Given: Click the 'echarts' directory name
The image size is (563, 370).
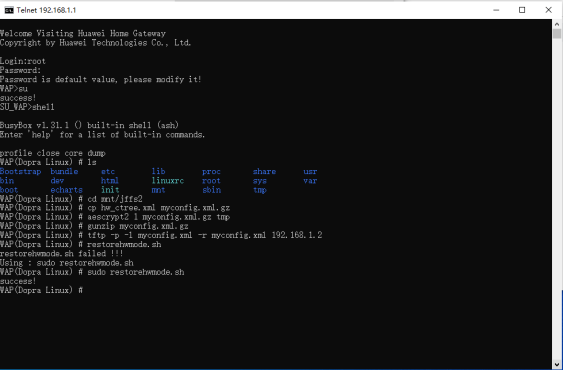Looking at the screenshot, I should (x=66, y=190).
